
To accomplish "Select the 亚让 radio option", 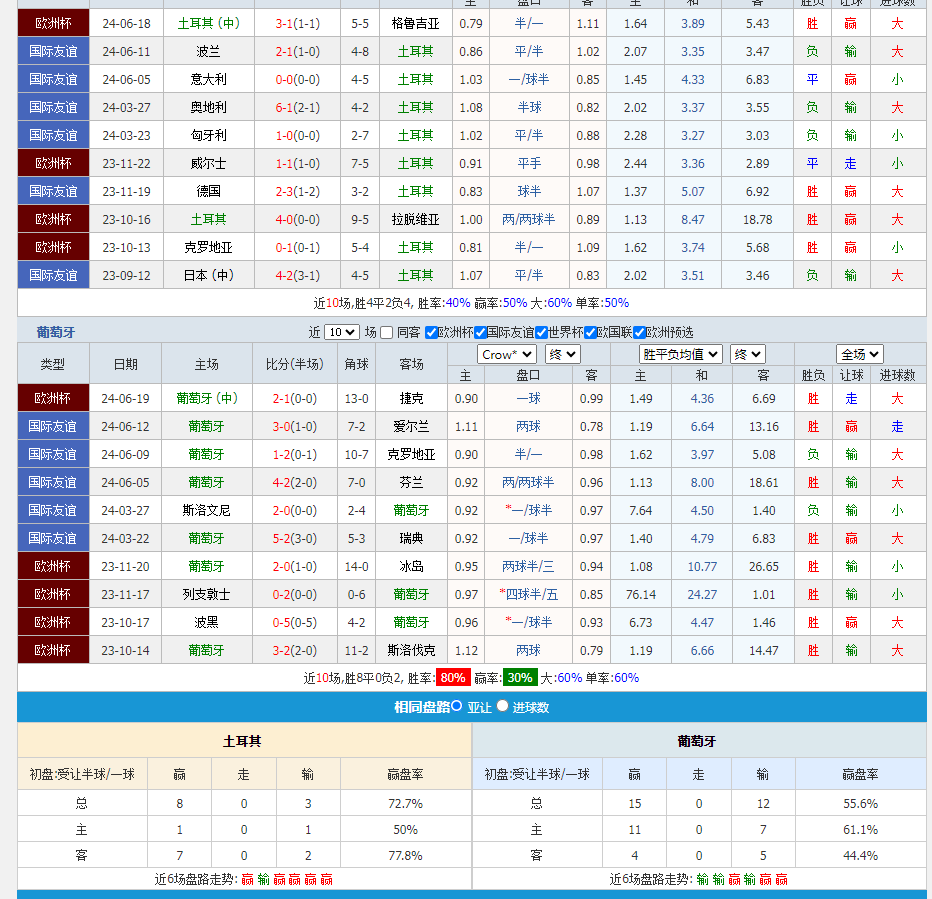I will (457, 706).
